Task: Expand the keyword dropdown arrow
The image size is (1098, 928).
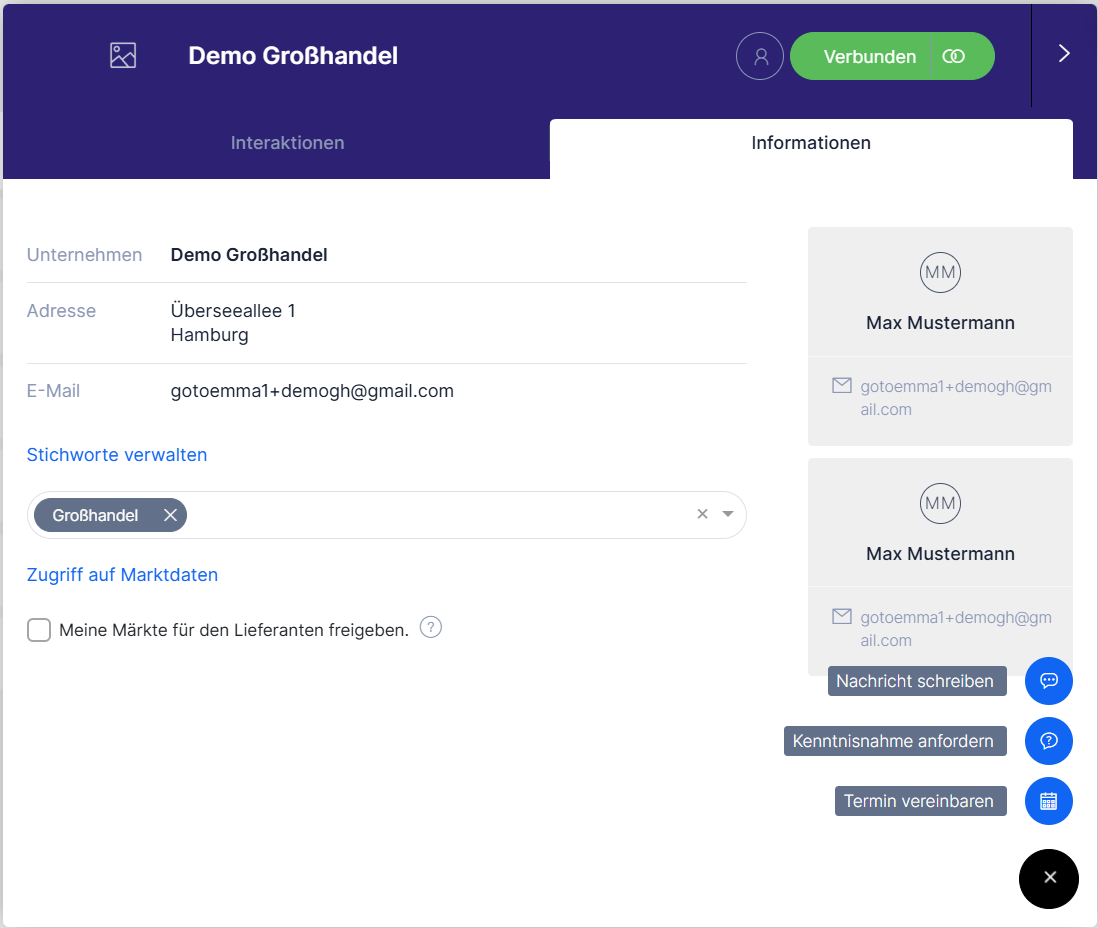Action: (x=728, y=514)
